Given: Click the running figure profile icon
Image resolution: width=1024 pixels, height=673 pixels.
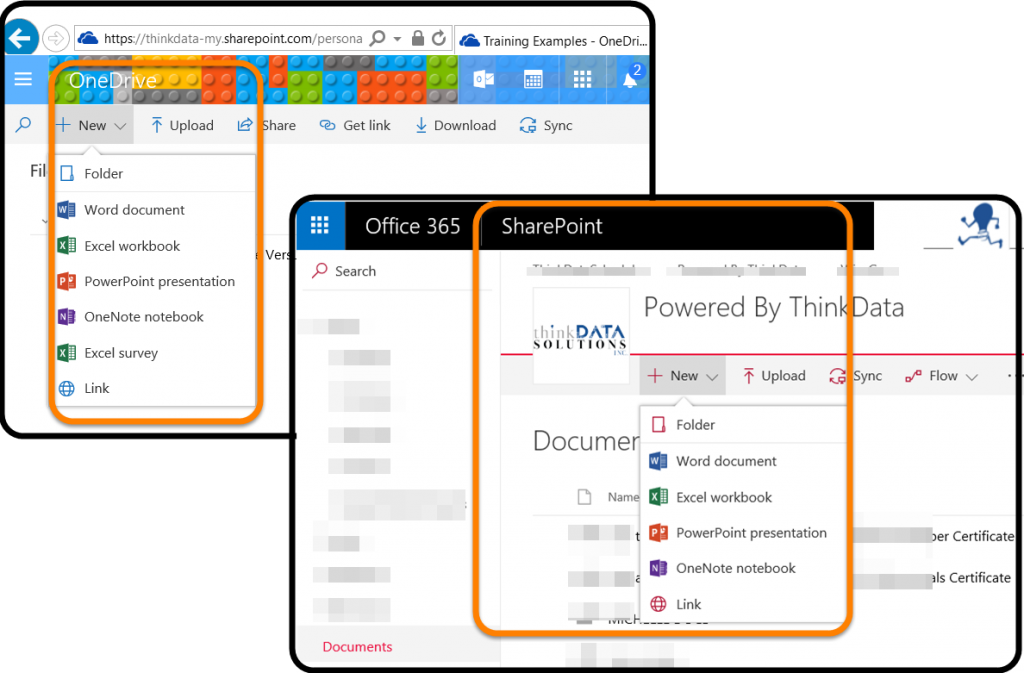Looking at the screenshot, I should tap(980, 226).
